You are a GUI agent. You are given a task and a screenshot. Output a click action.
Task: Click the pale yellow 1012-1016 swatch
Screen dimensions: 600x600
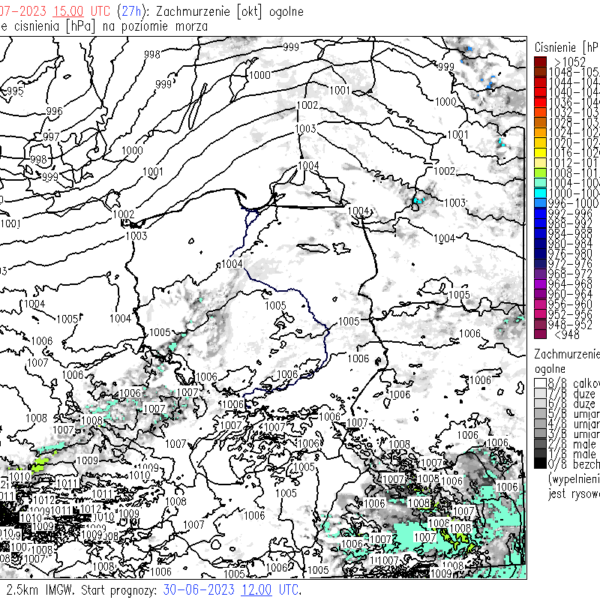click(540, 163)
